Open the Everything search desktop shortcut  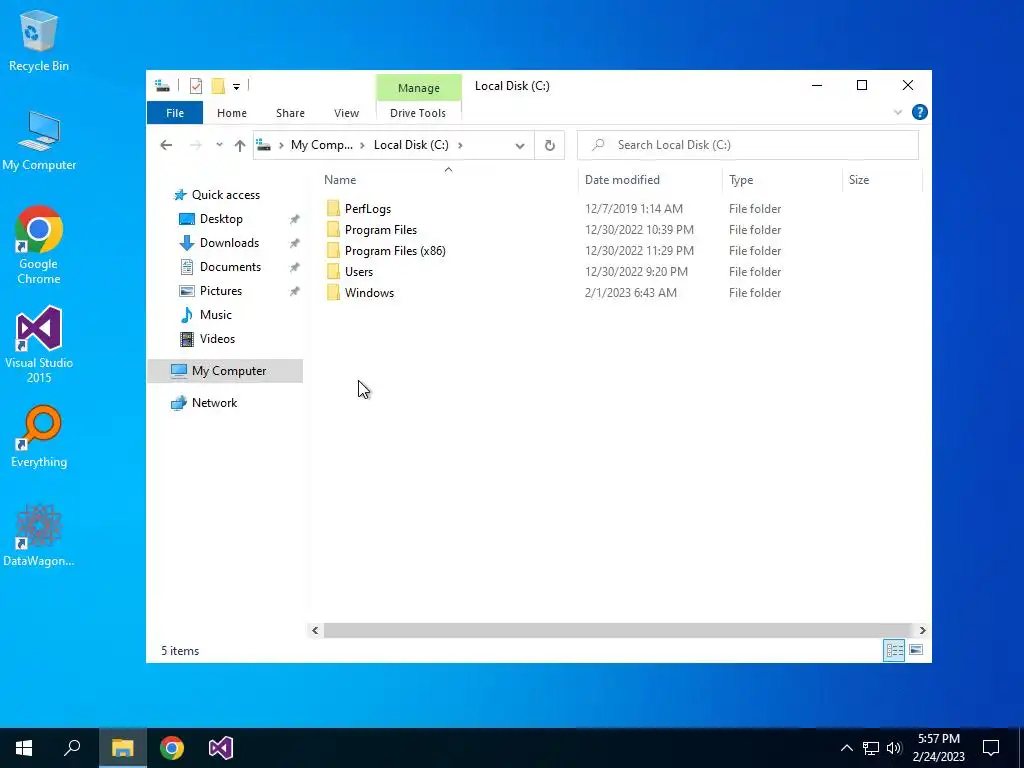[39, 437]
